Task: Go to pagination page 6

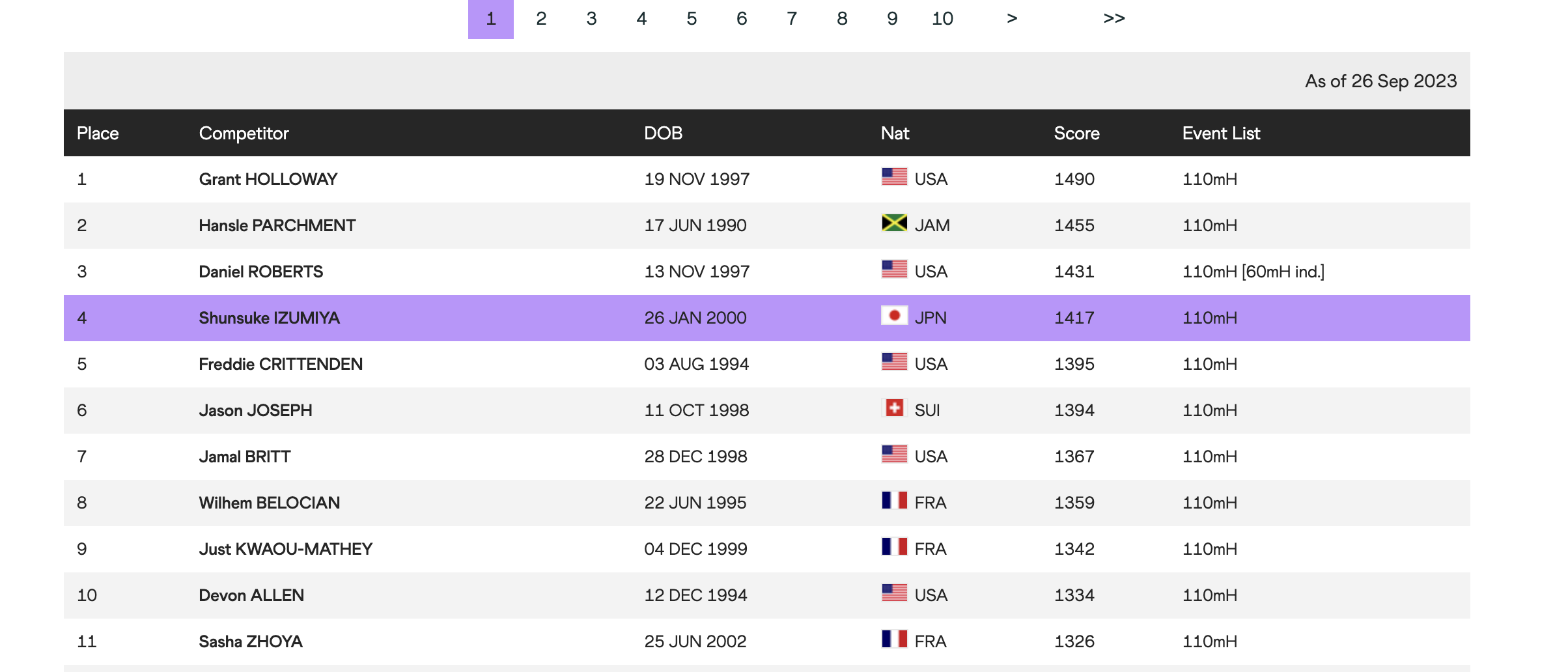Action: coord(742,19)
